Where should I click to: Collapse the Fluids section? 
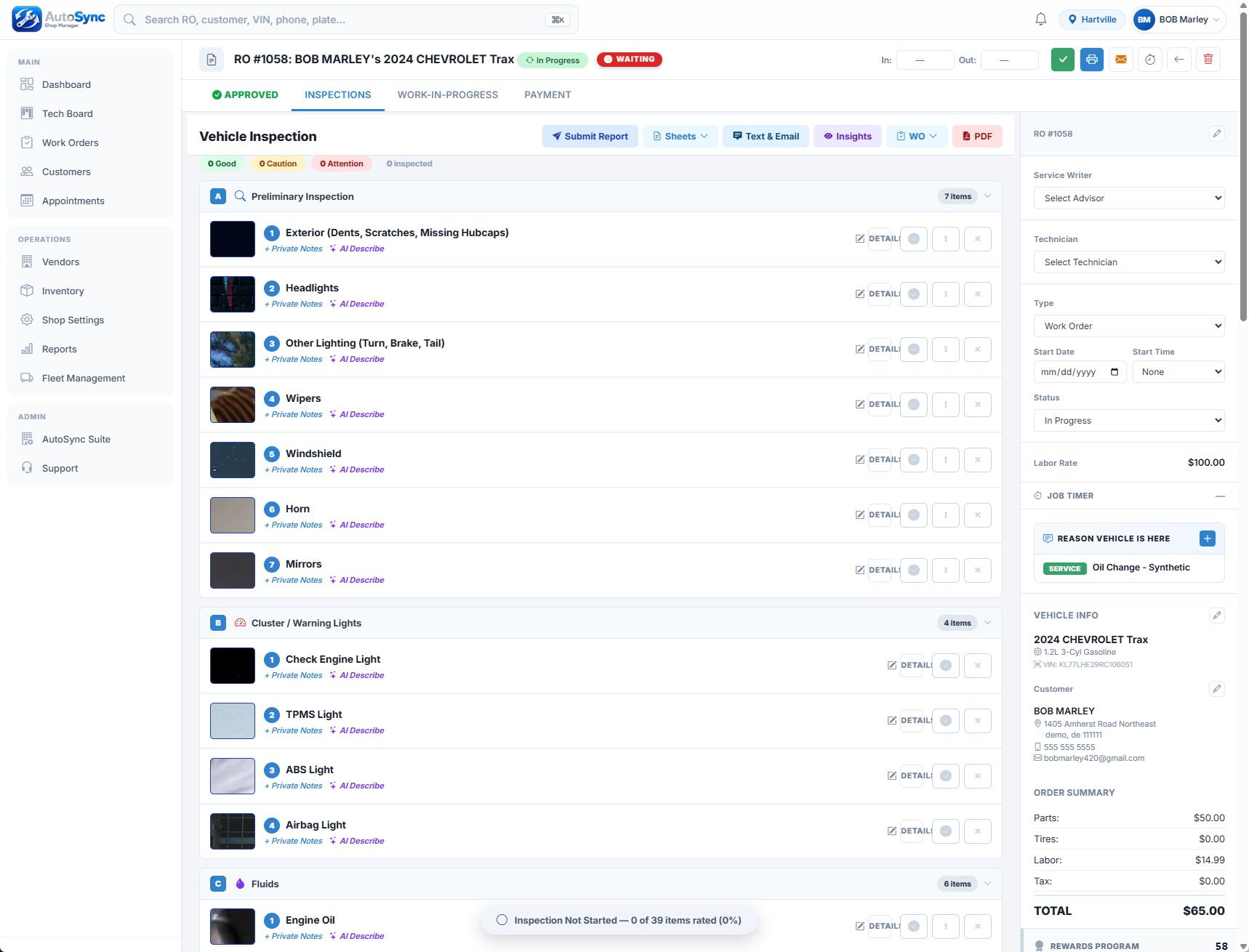pos(987,884)
